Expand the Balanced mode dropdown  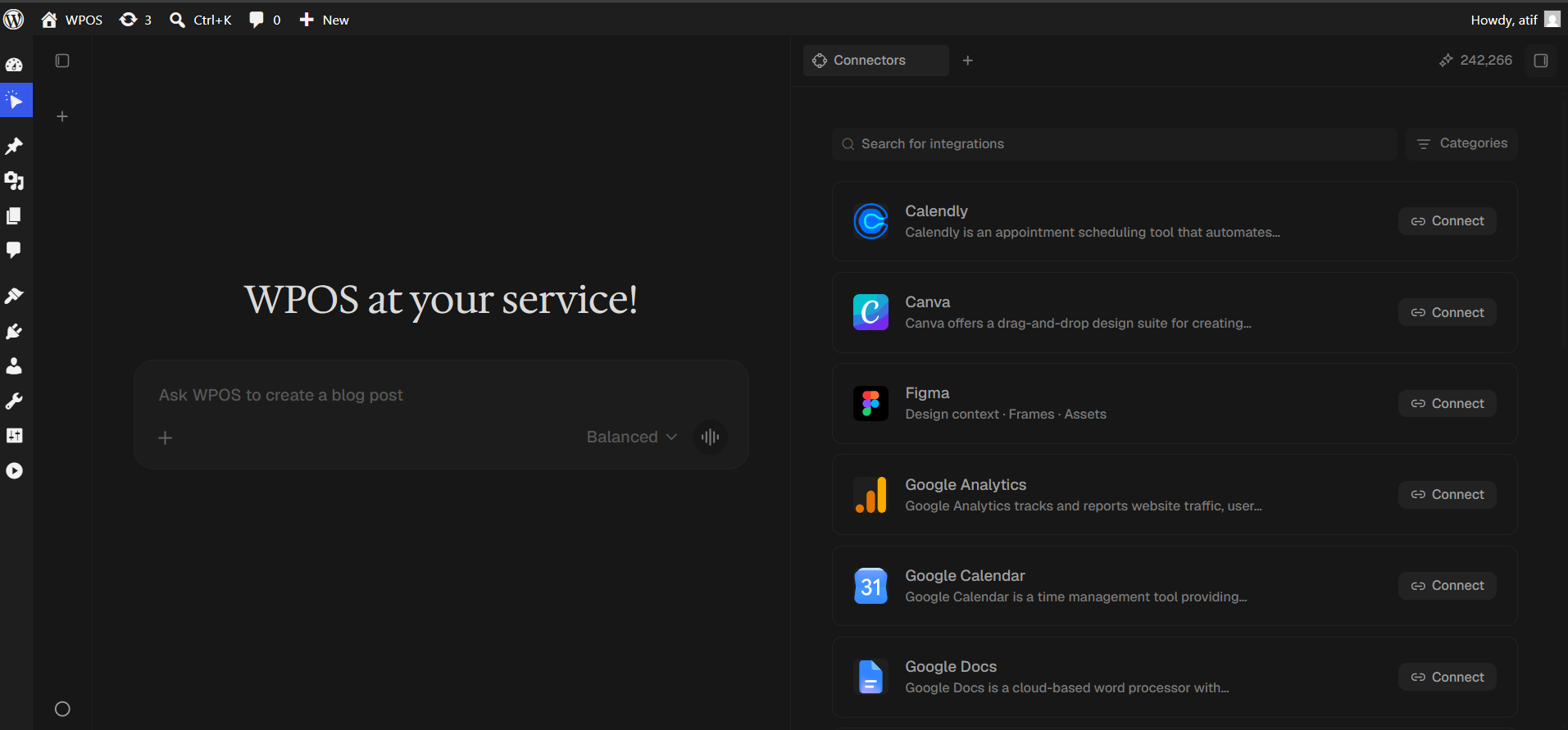[x=631, y=437]
